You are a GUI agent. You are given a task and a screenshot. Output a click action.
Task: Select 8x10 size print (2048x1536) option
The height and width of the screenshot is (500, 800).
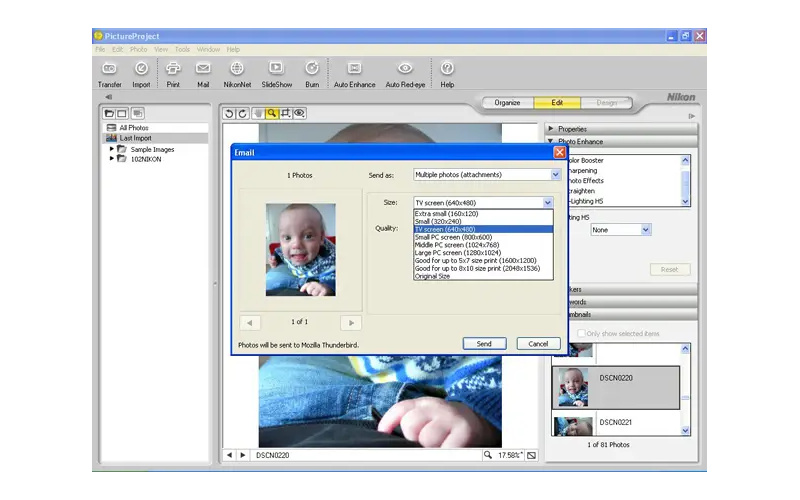[x=483, y=268]
